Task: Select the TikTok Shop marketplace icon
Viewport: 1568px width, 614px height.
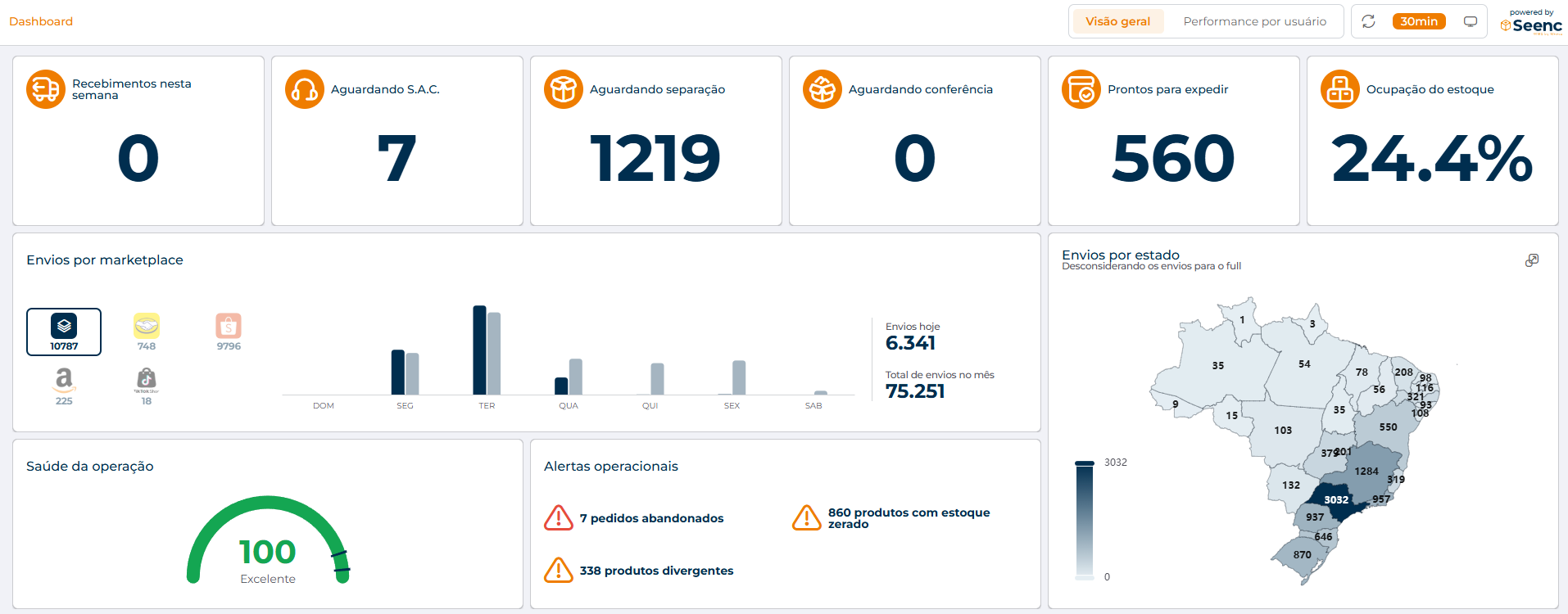Action: [x=147, y=380]
